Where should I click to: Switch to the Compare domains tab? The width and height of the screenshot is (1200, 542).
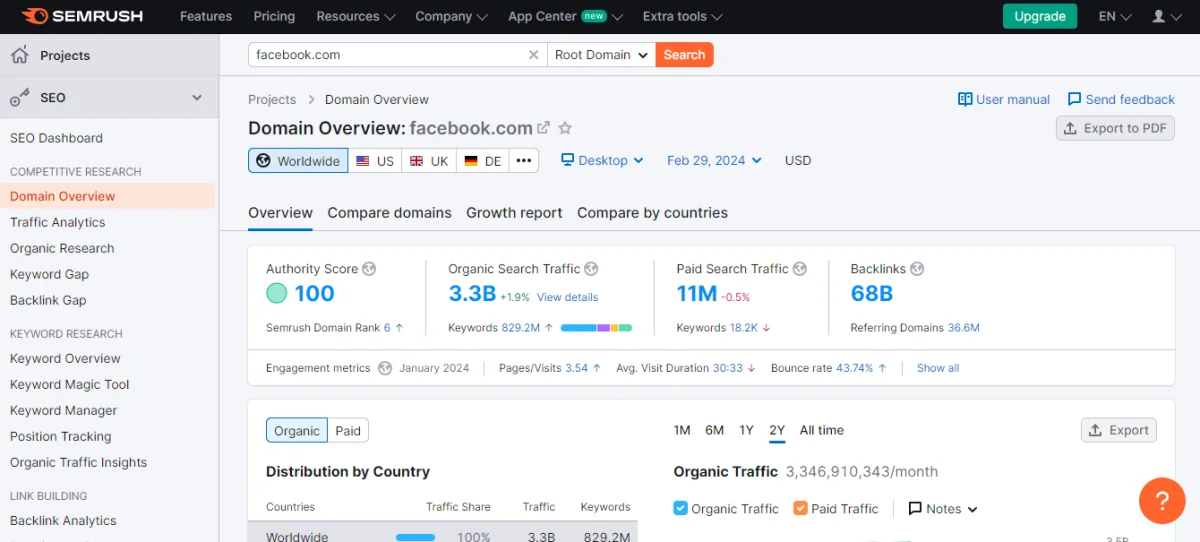point(389,213)
